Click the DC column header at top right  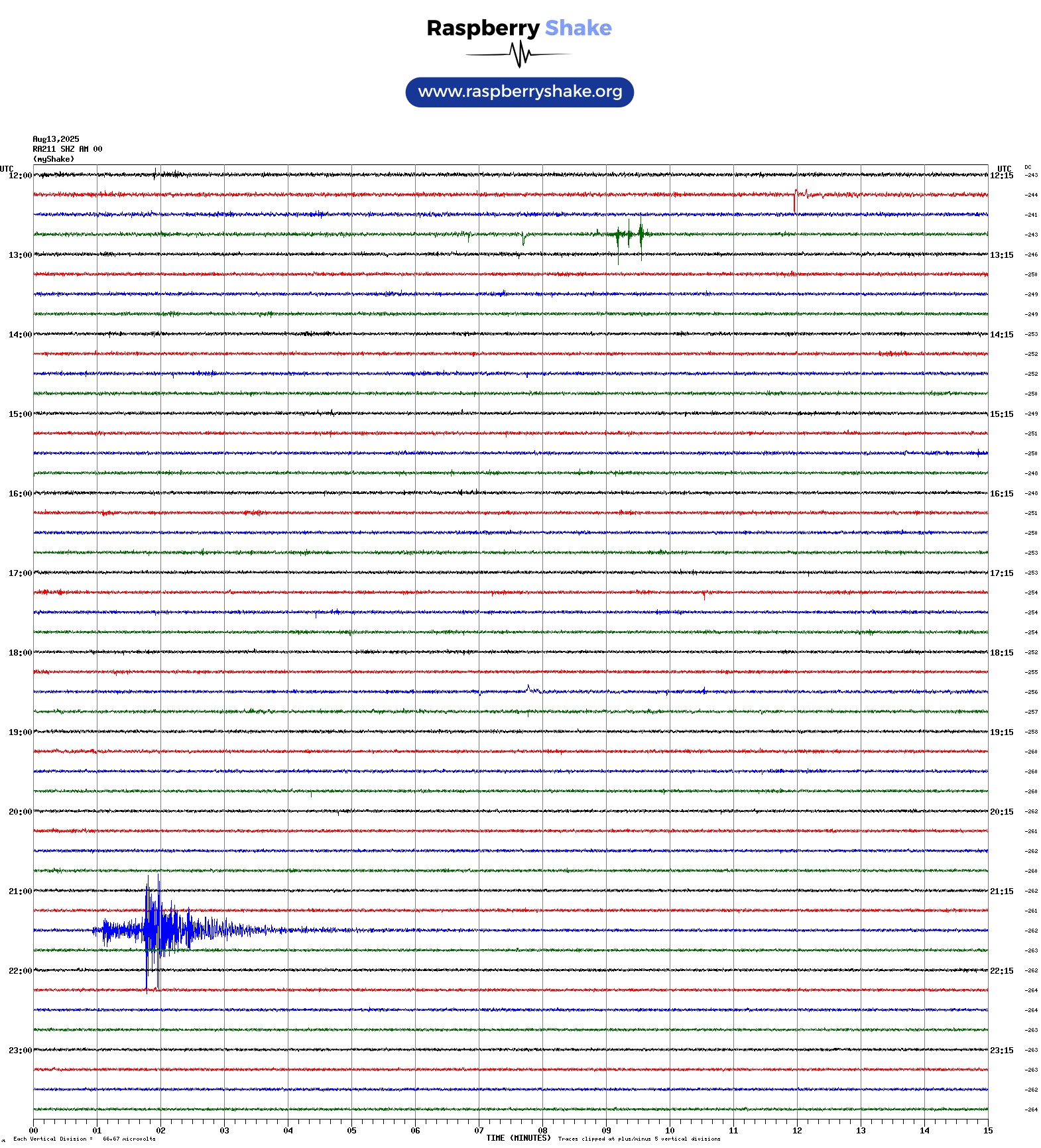[1028, 168]
